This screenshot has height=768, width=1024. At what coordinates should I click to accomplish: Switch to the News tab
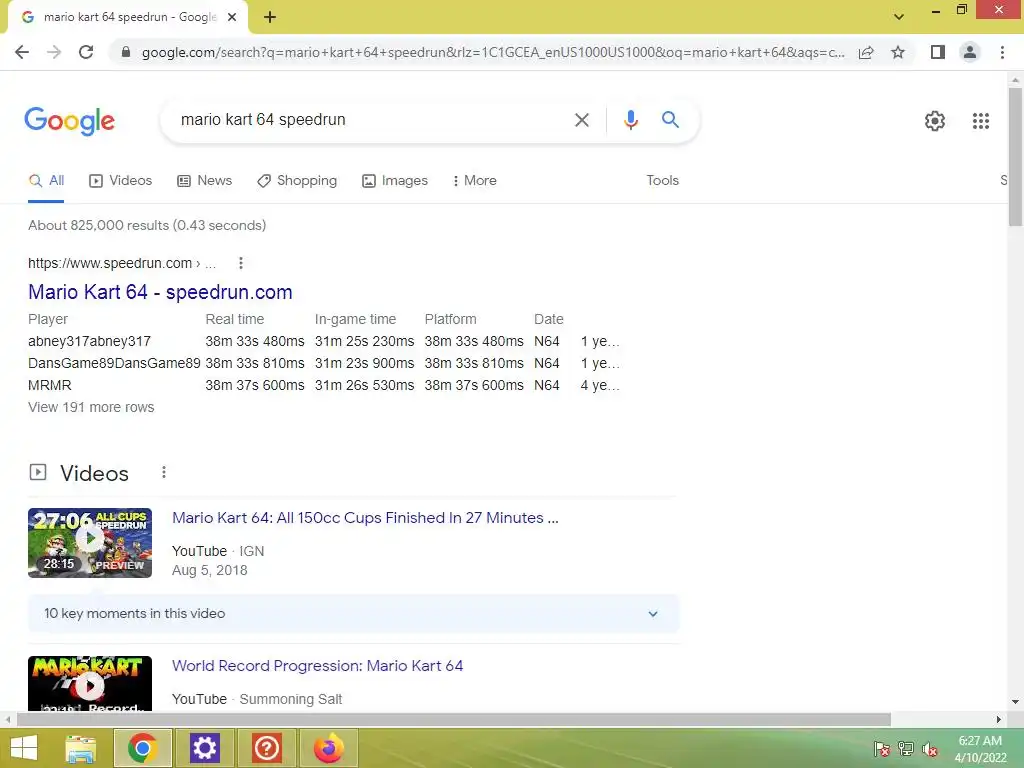tap(204, 181)
